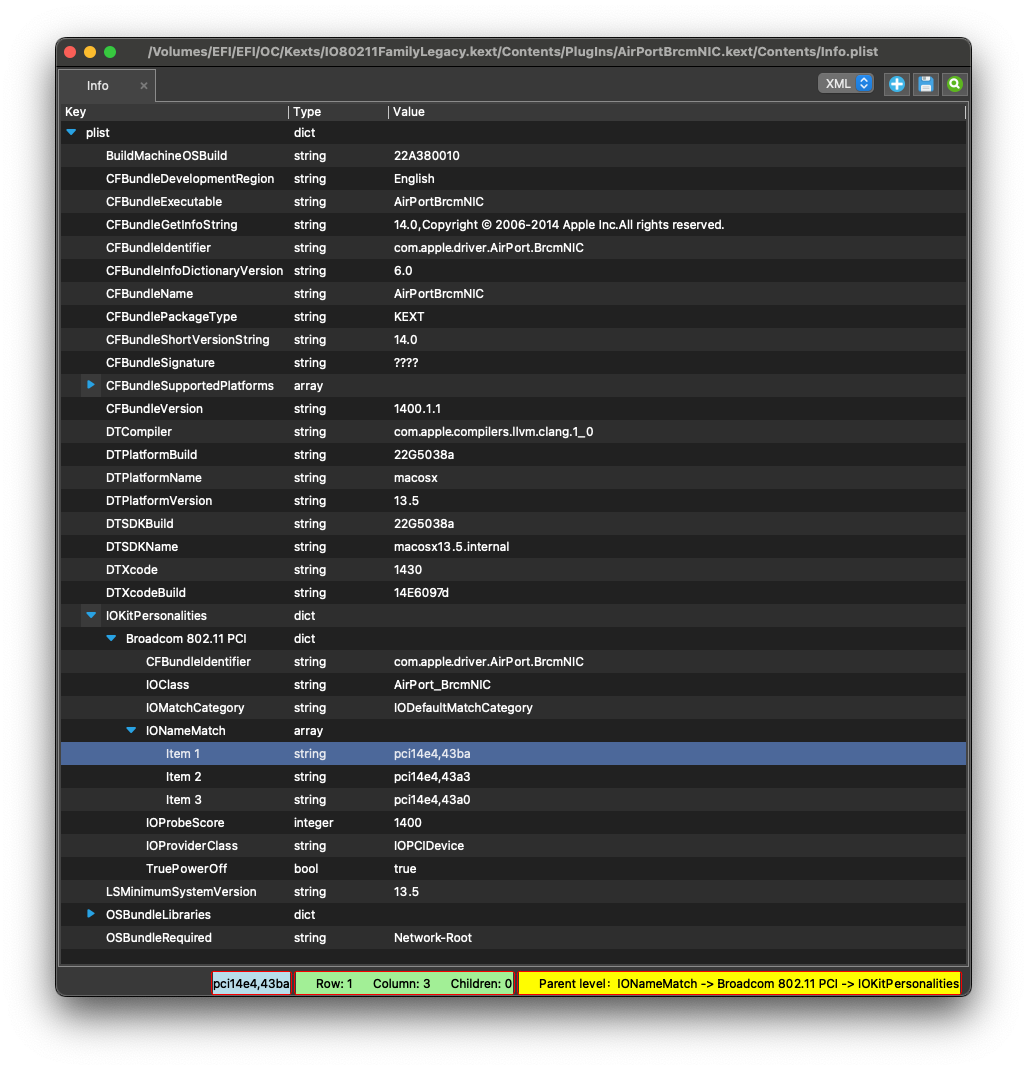
Task: Collapse the IONameMatch array
Action: click(x=131, y=731)
